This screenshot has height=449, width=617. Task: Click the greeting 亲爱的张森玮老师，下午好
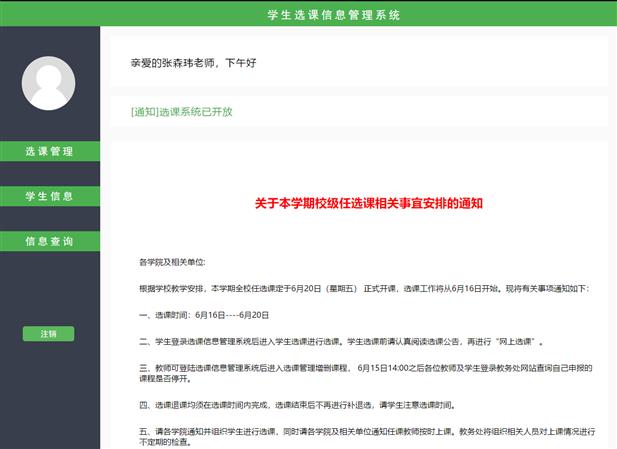[x=193, y=63]
